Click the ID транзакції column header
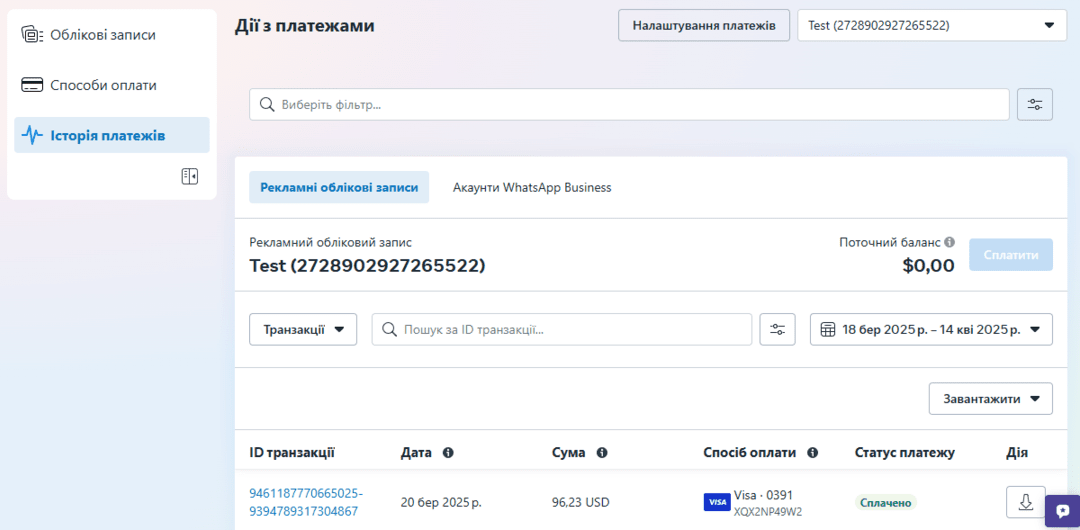 click(292, 453)
